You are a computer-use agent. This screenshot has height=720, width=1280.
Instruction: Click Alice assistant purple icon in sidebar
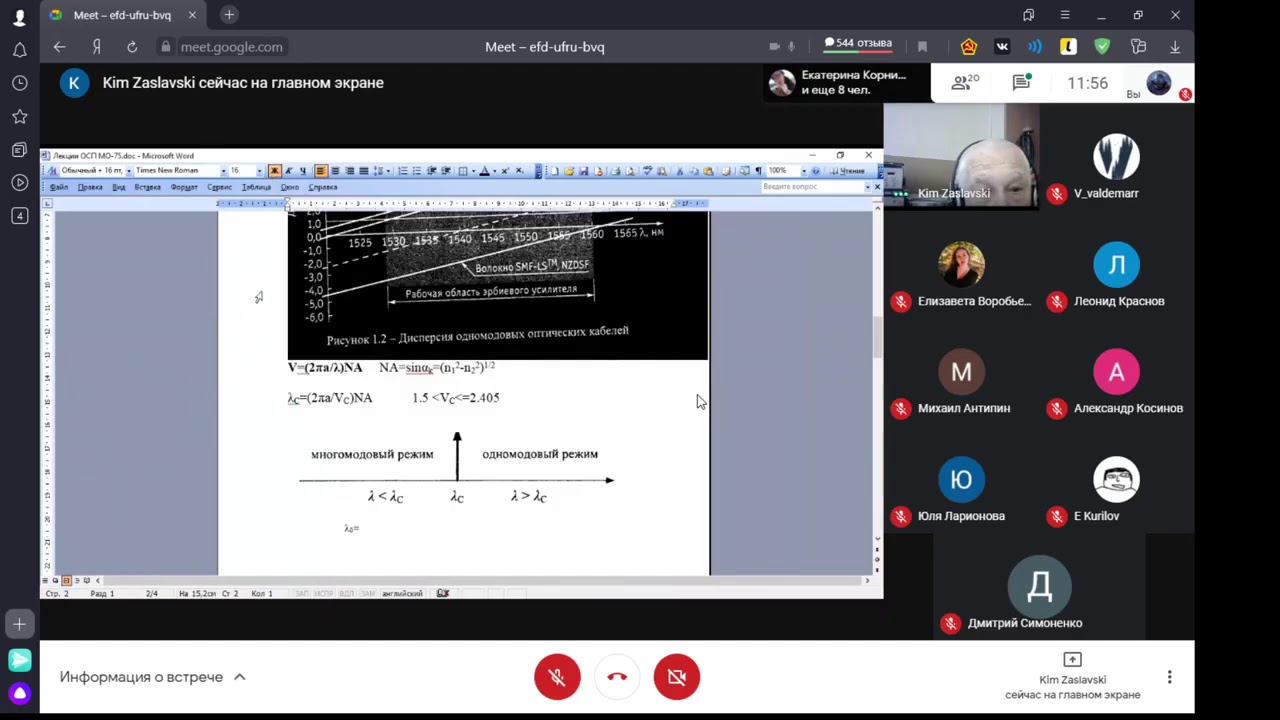19,693
